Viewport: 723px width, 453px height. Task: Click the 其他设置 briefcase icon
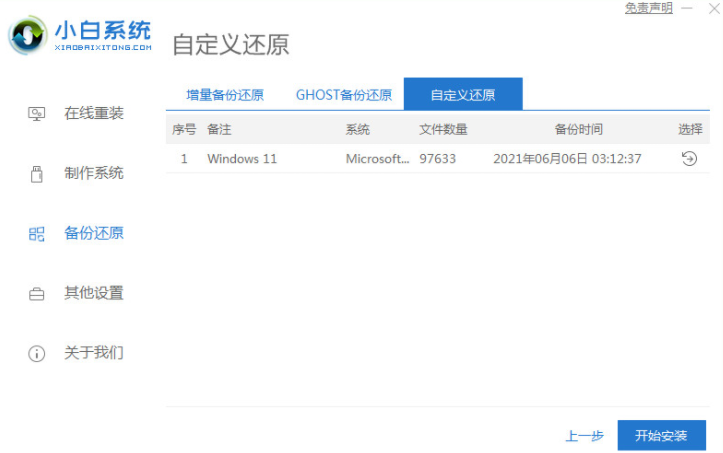[x=36, y=294]
